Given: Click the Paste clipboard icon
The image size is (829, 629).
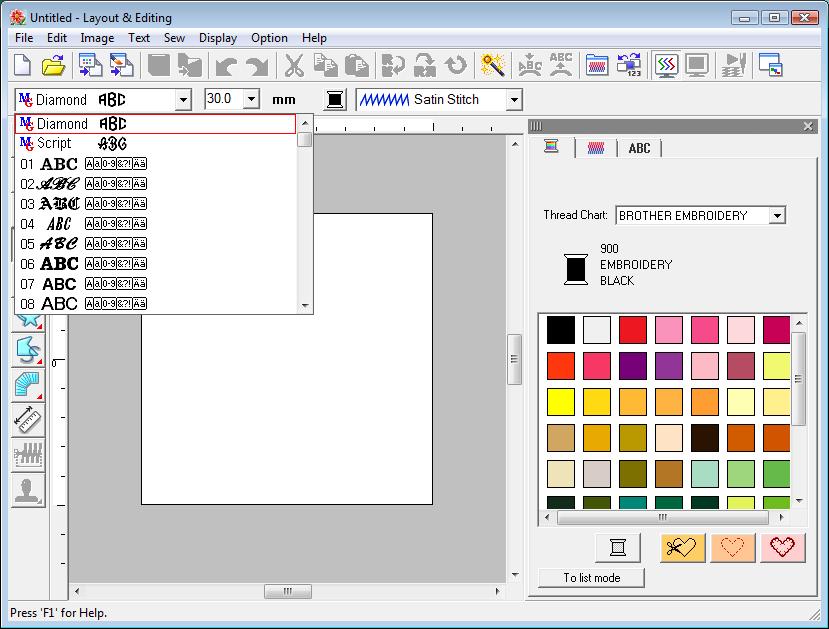Looking at the screenshot, I should pos(357,65).
